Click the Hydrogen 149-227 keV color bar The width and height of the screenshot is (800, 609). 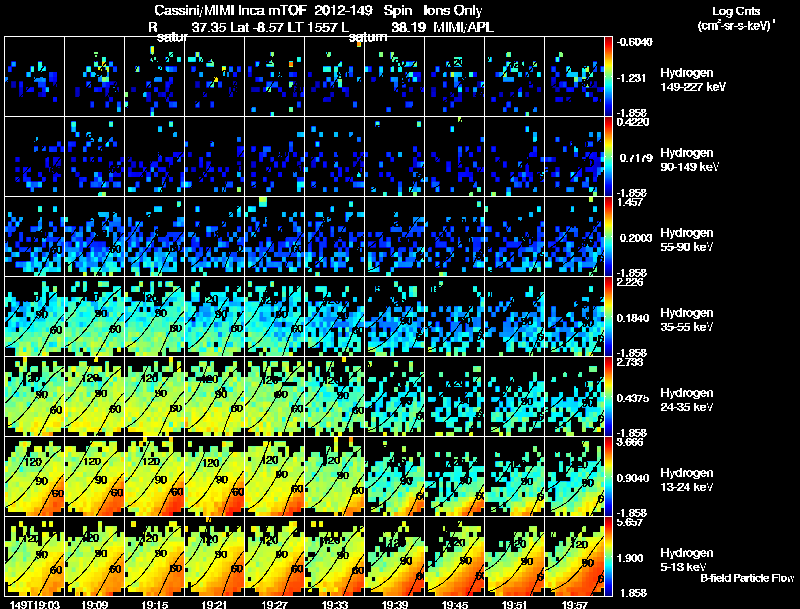[x=608, y=76]
